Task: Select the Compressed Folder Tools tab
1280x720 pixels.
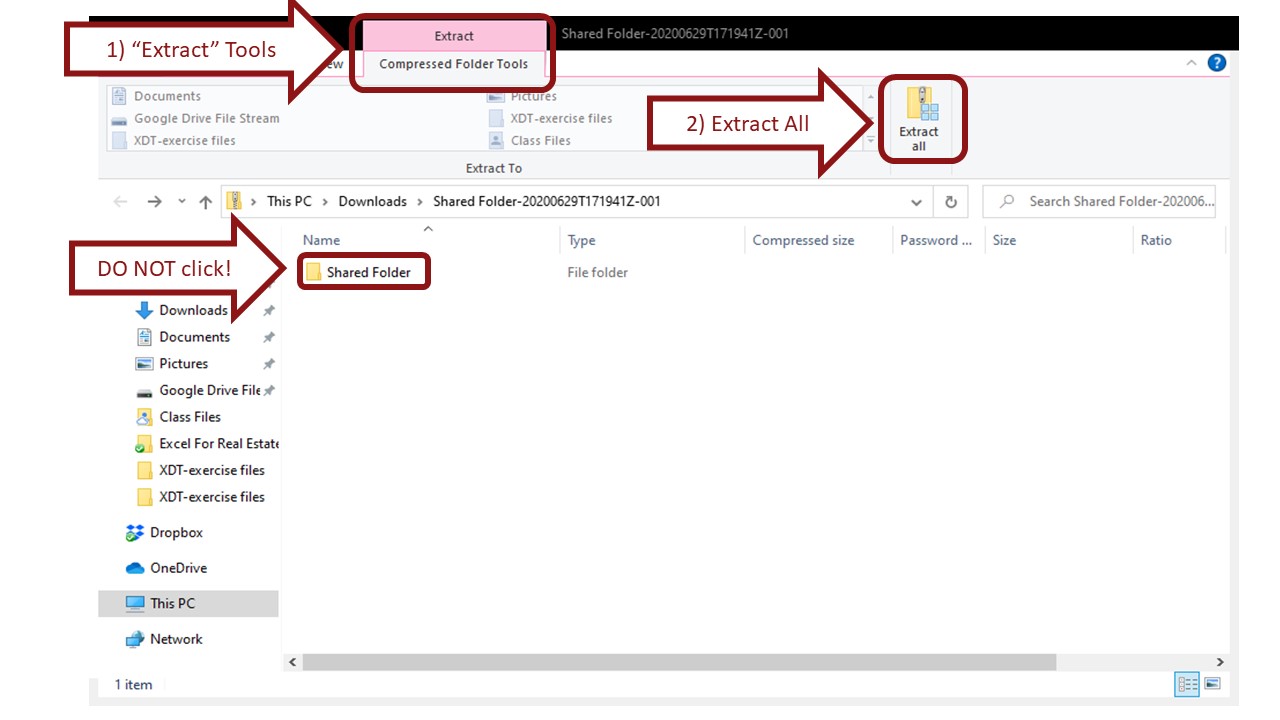Action: click(x=453, y=64)
